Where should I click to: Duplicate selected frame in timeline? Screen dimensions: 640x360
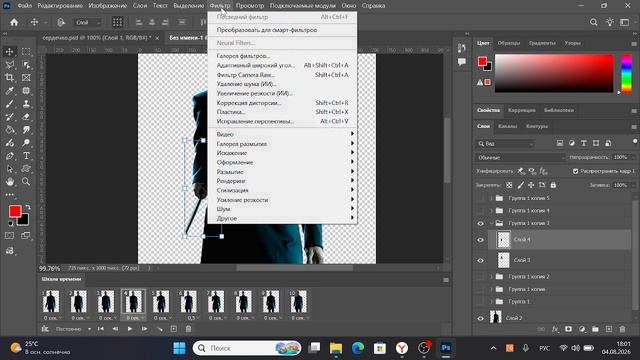173,329
